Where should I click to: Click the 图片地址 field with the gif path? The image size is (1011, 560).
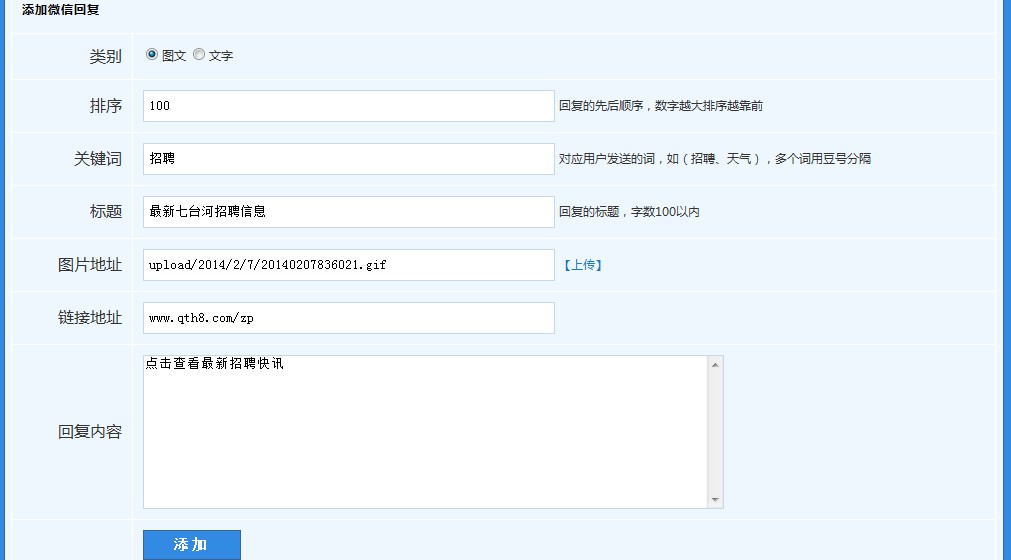click(348, 265)
